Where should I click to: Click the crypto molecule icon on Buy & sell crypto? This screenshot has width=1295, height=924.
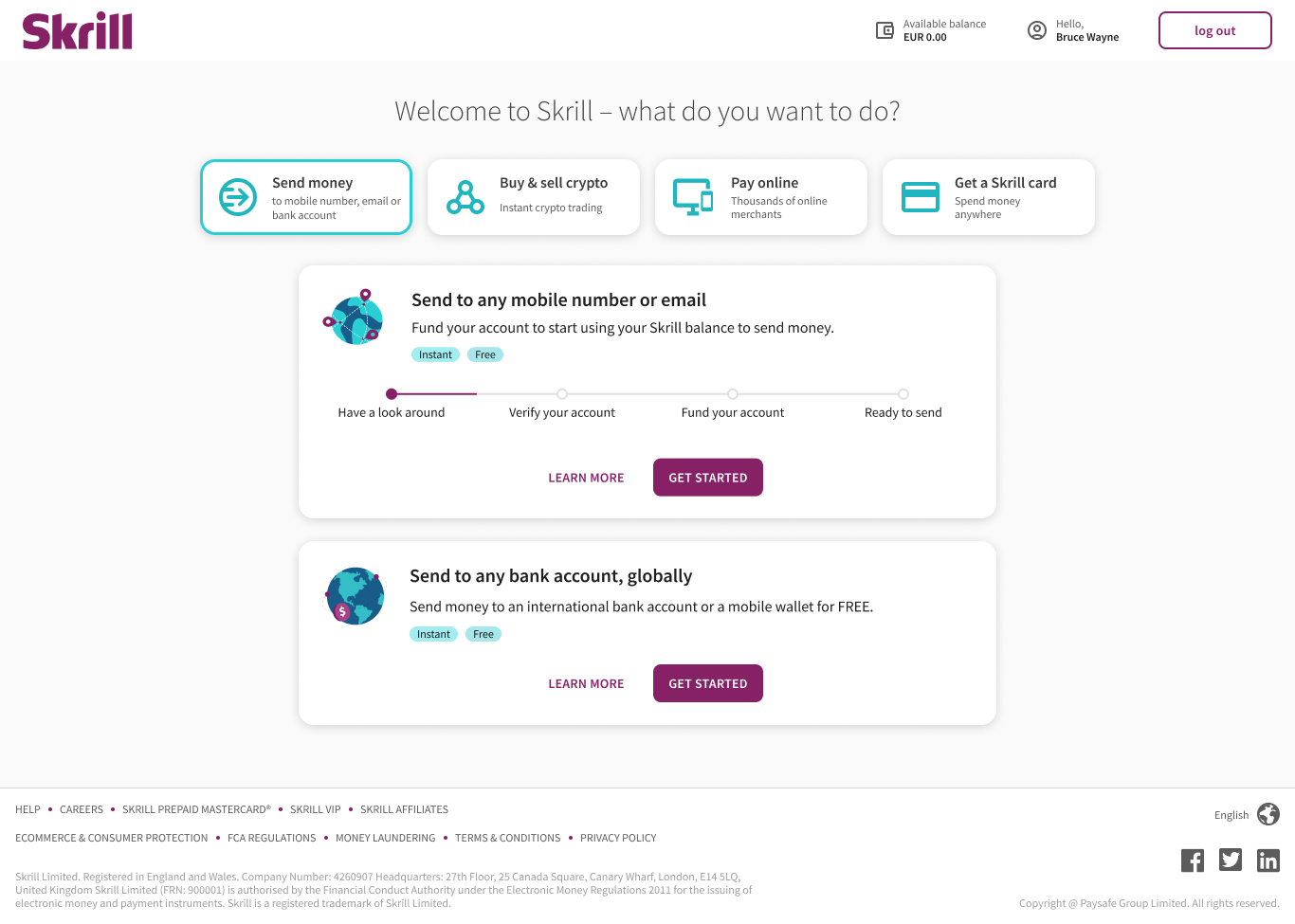click(x=465, y=197)
